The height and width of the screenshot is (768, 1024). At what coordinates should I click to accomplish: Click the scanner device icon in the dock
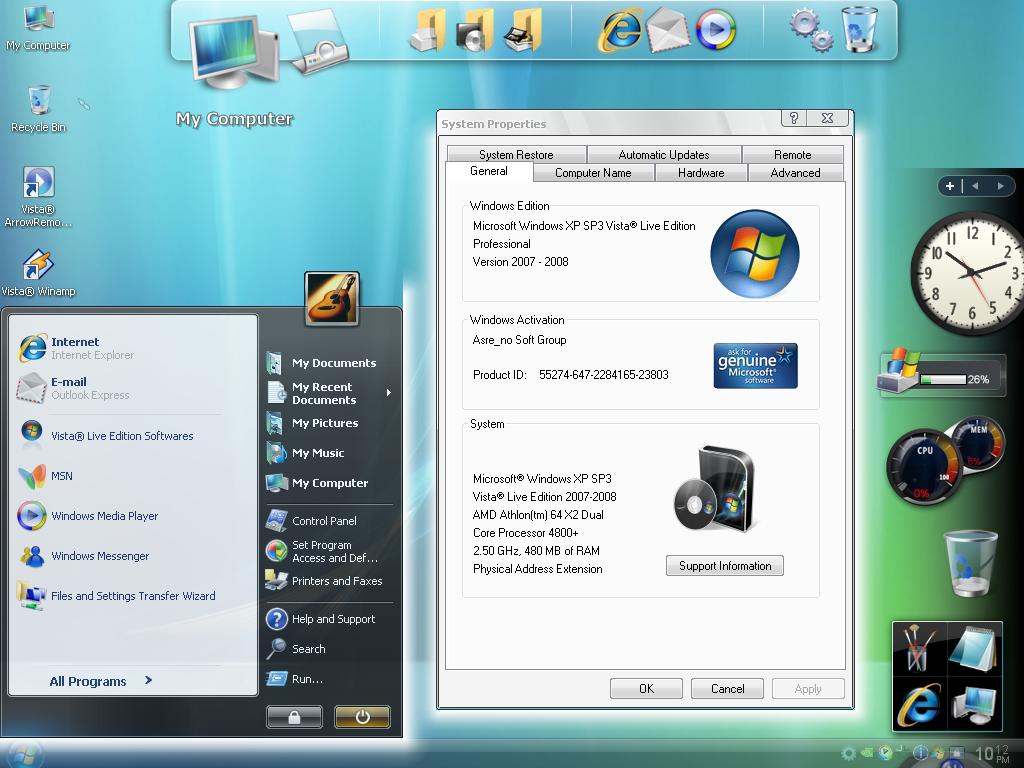(317, 40)
